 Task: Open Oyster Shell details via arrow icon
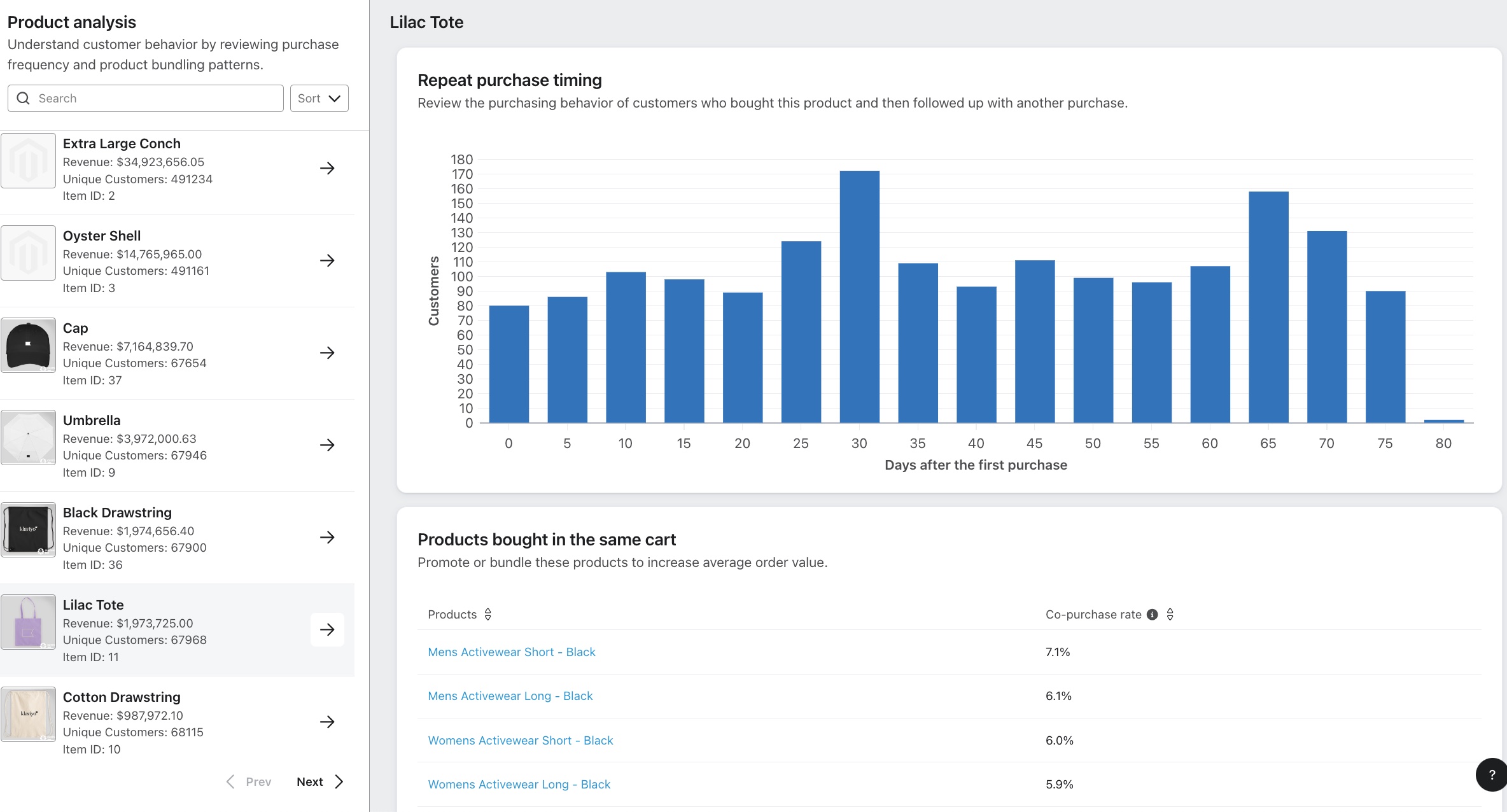327,260
